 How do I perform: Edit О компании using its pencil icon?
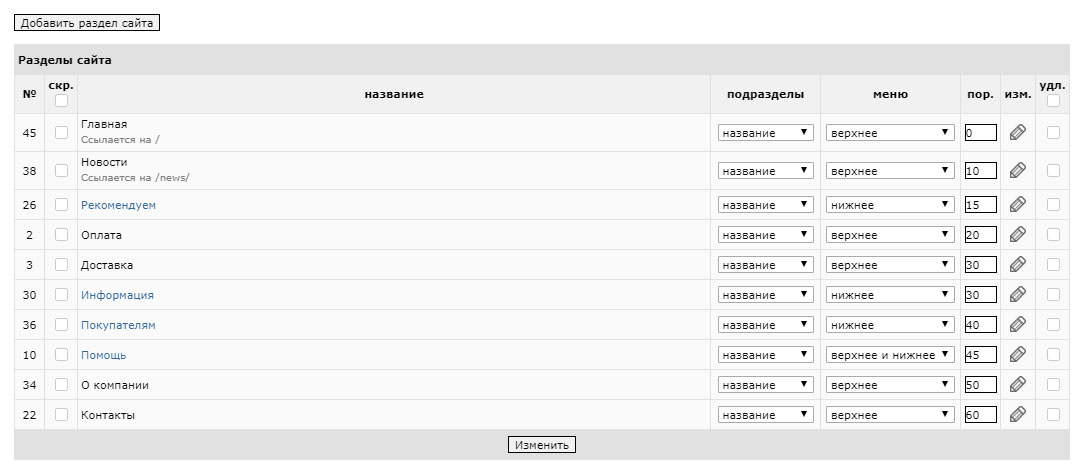[x=1017, y=384]
